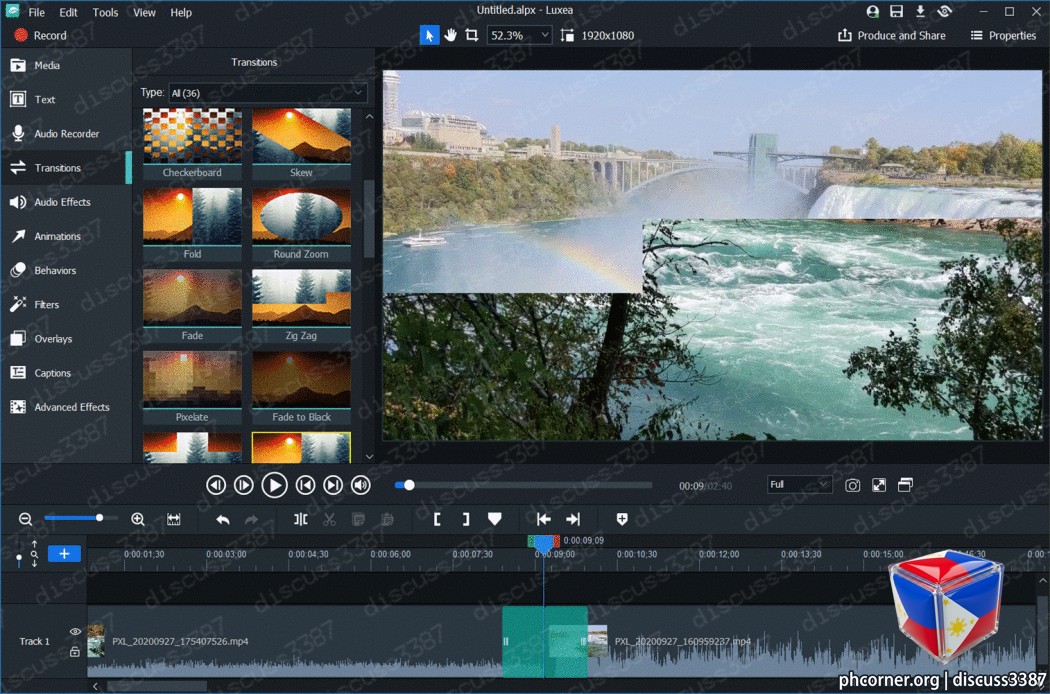Screen dimensions: 1050x694
Task: Jump to next clip edge icon
Action: pos(573,519)
